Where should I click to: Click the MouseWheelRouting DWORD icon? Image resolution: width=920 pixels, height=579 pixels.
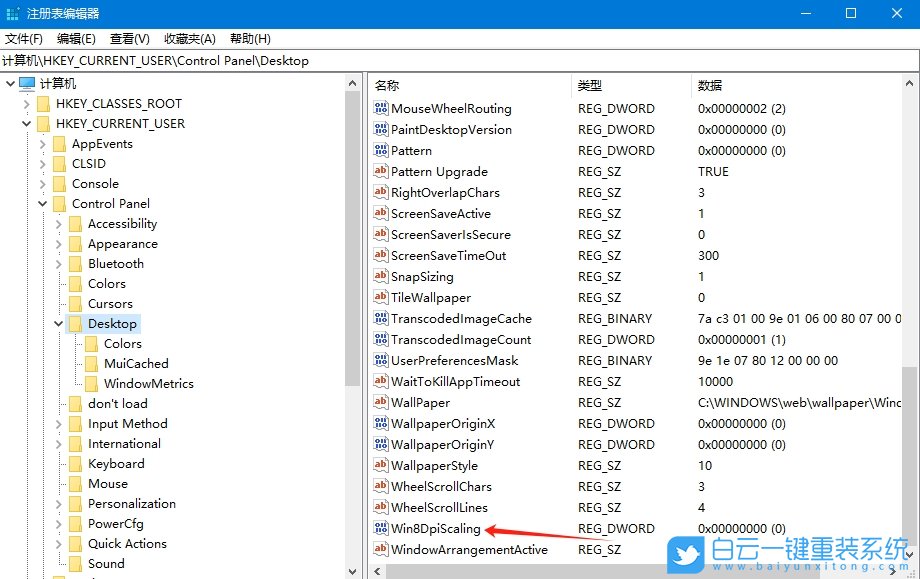click(x=381, y=108)
